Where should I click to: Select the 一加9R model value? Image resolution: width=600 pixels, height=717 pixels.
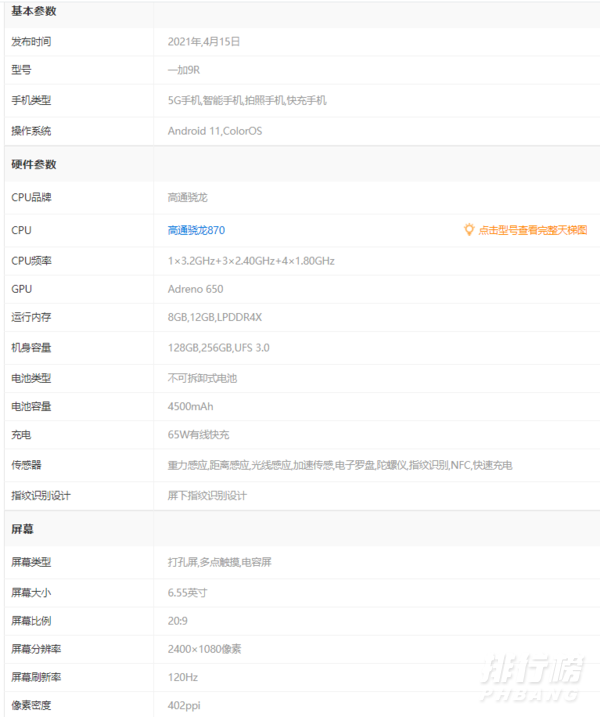coord(184,70)
